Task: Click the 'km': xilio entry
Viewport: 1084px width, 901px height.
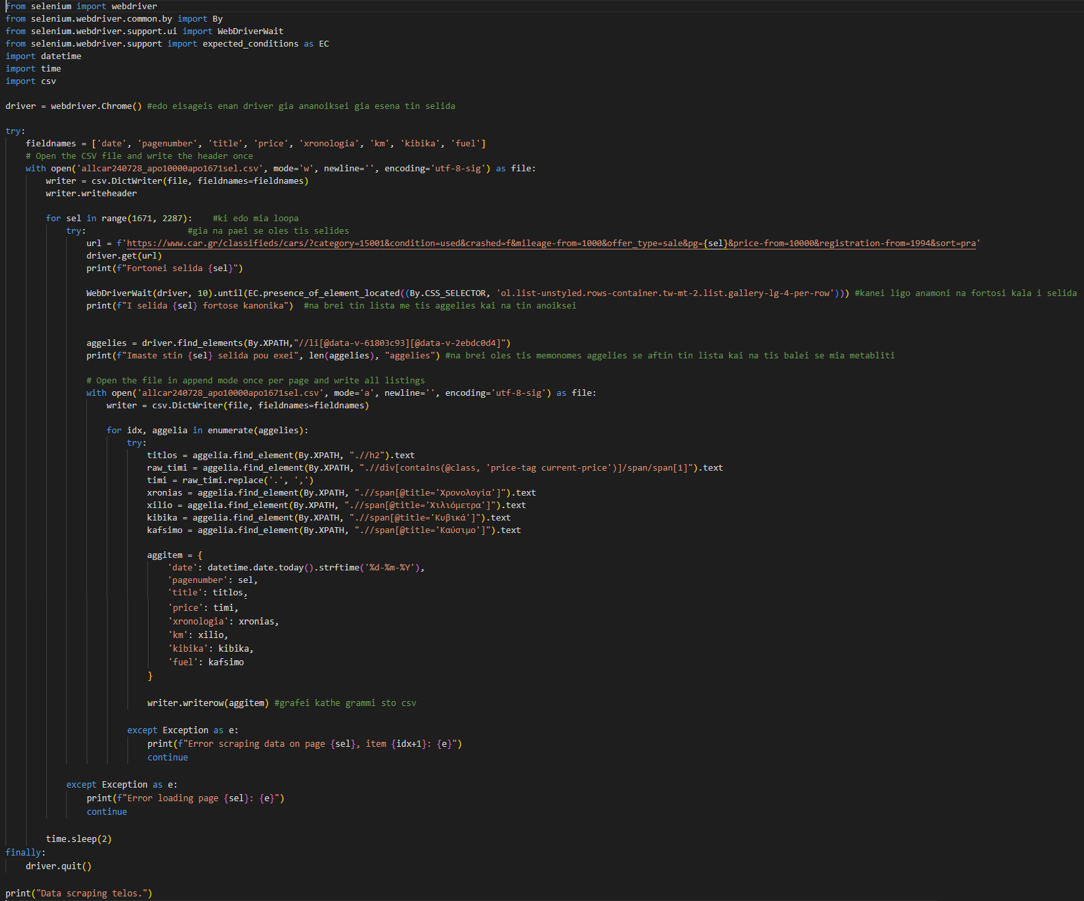Action: pos(198,635)
